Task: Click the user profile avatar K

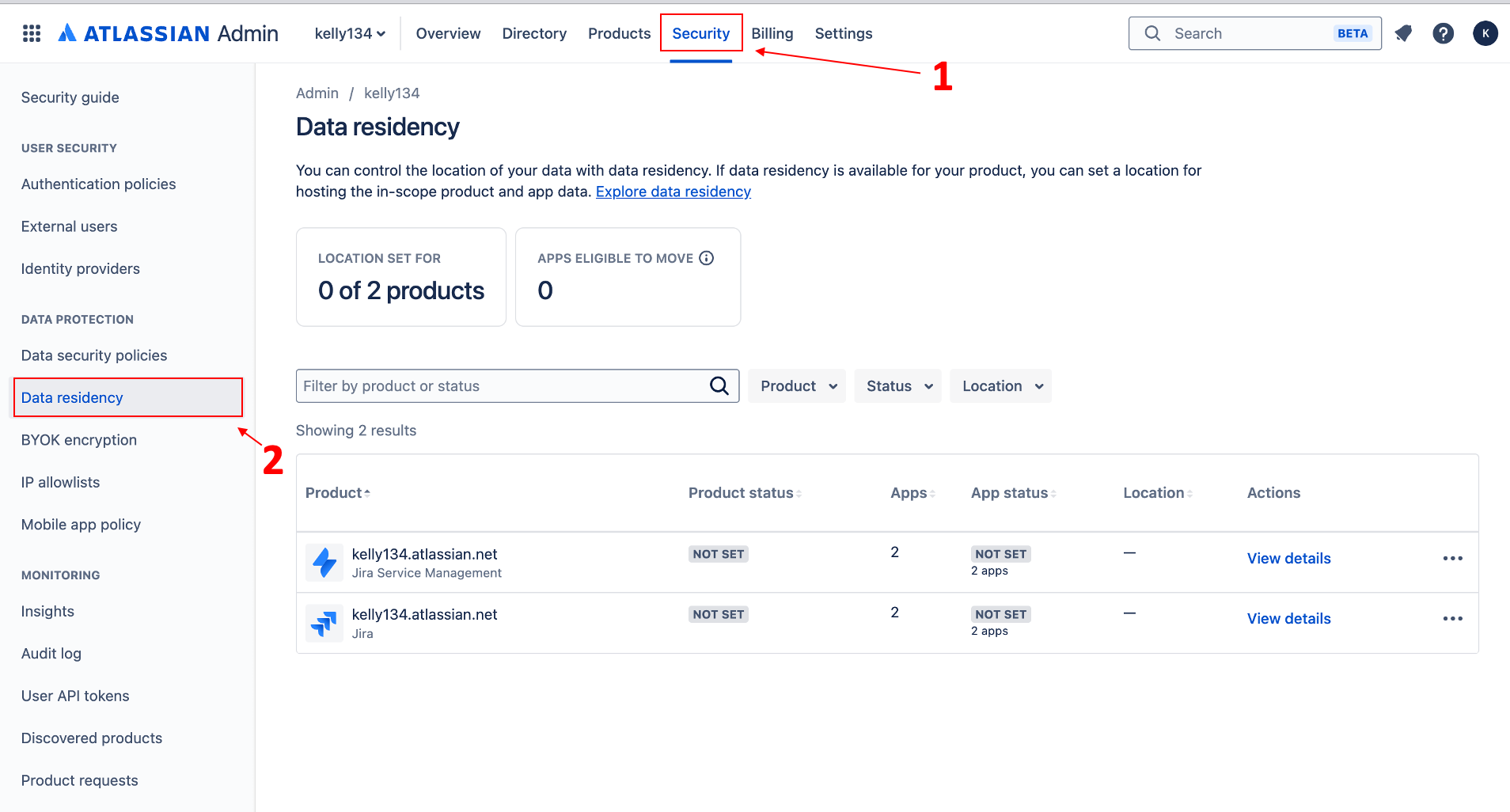Action: [1485, 33]
